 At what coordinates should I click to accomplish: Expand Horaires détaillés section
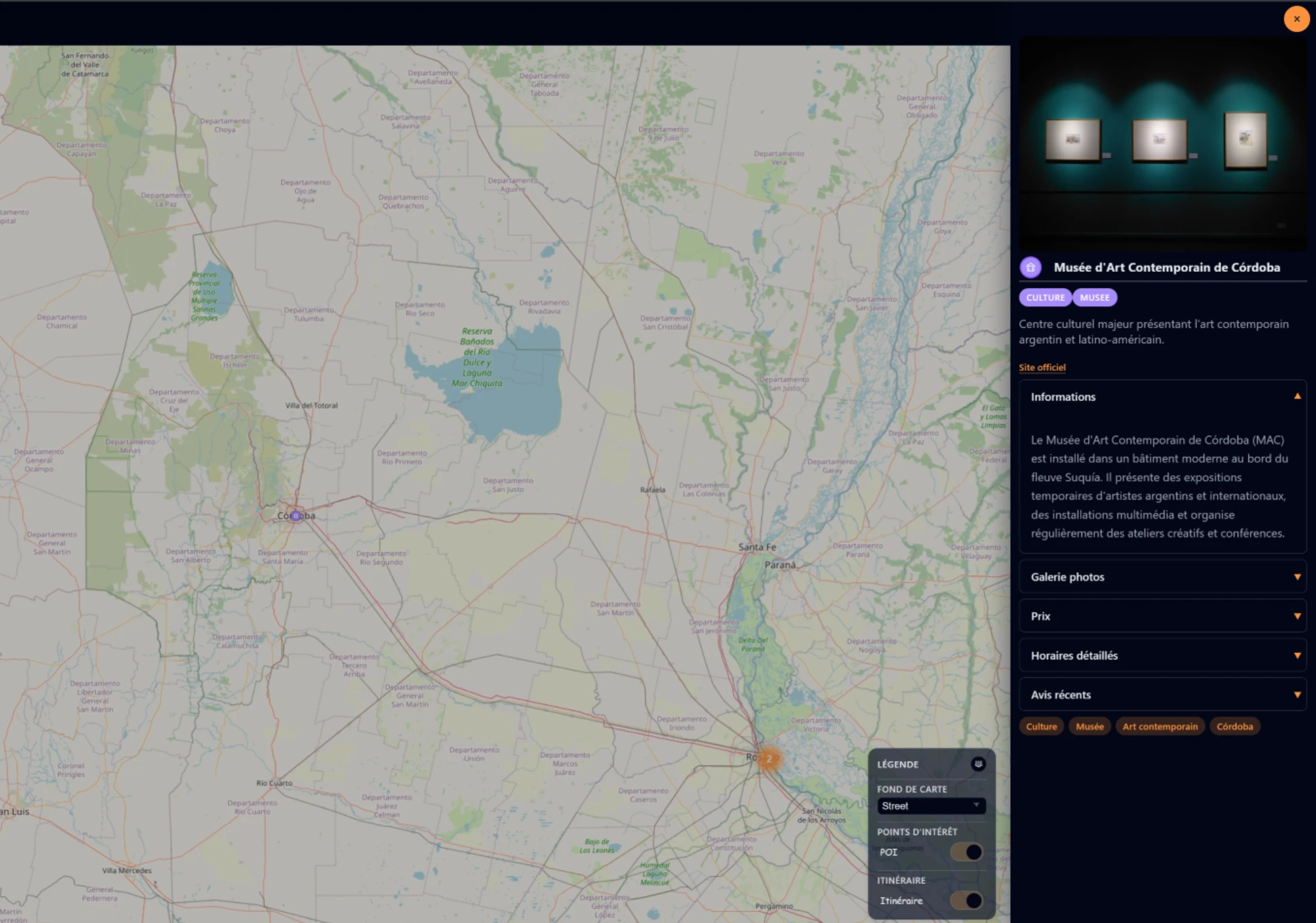point(1162,656)
